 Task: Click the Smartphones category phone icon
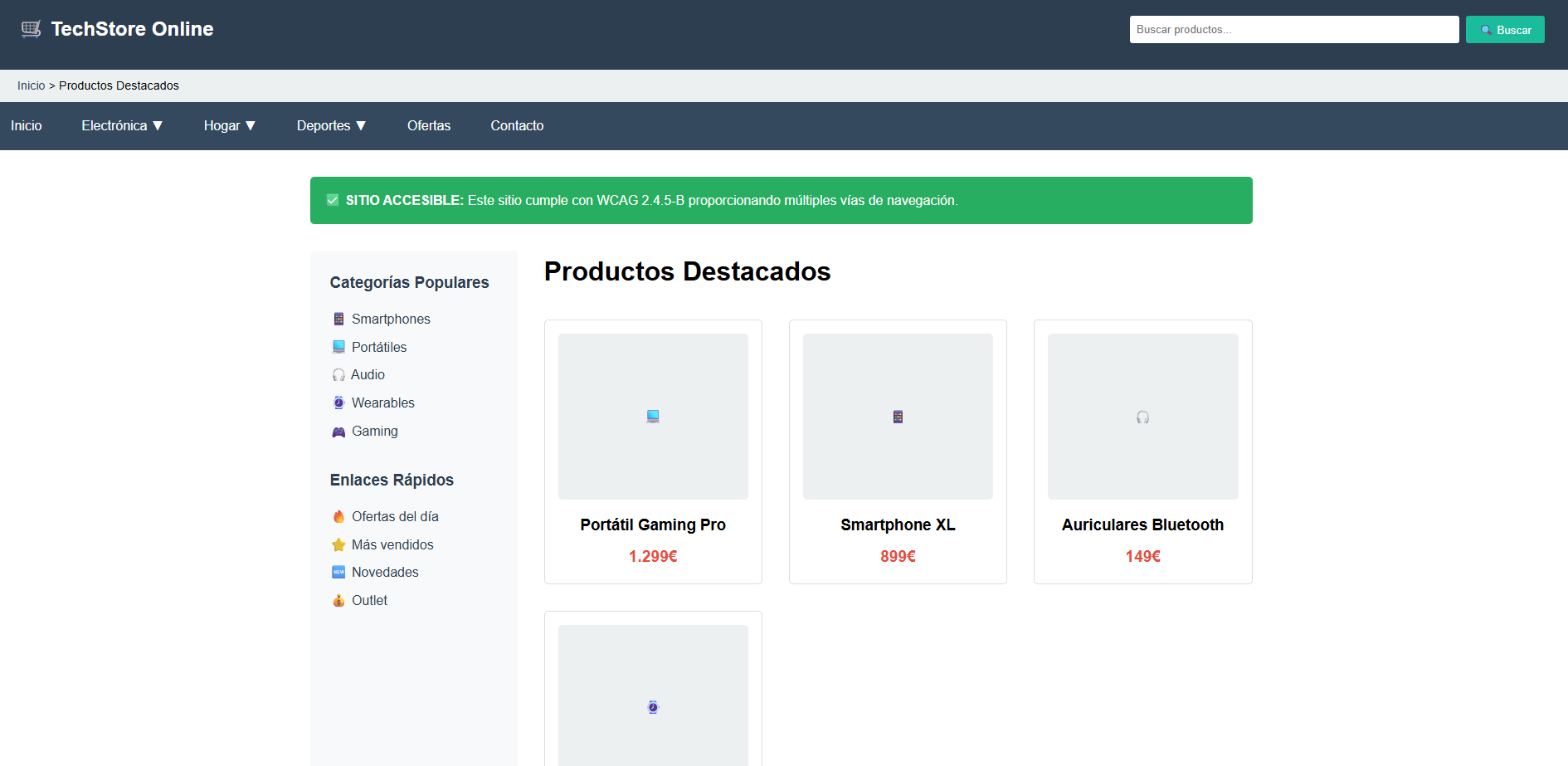click(x=338, y=320)
